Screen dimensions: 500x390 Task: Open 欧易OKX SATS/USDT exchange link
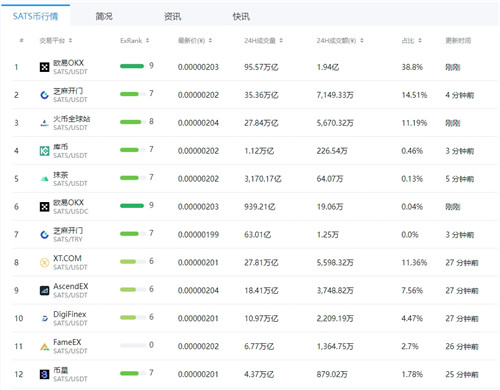[68, 63]
